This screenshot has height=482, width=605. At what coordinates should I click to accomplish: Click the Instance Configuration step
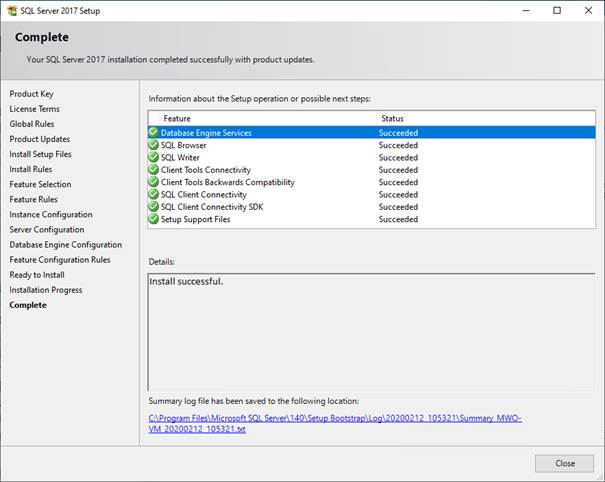coord(51,214)
